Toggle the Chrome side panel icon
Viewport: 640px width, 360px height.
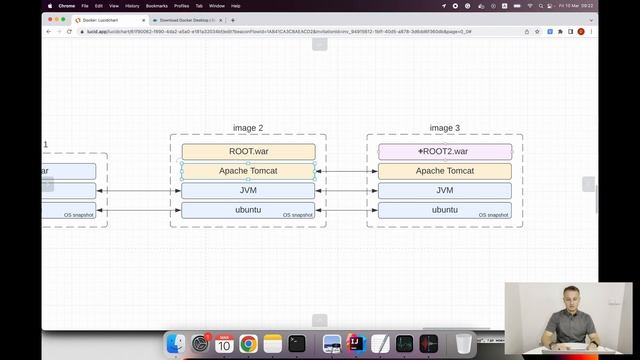pos(570,31)
